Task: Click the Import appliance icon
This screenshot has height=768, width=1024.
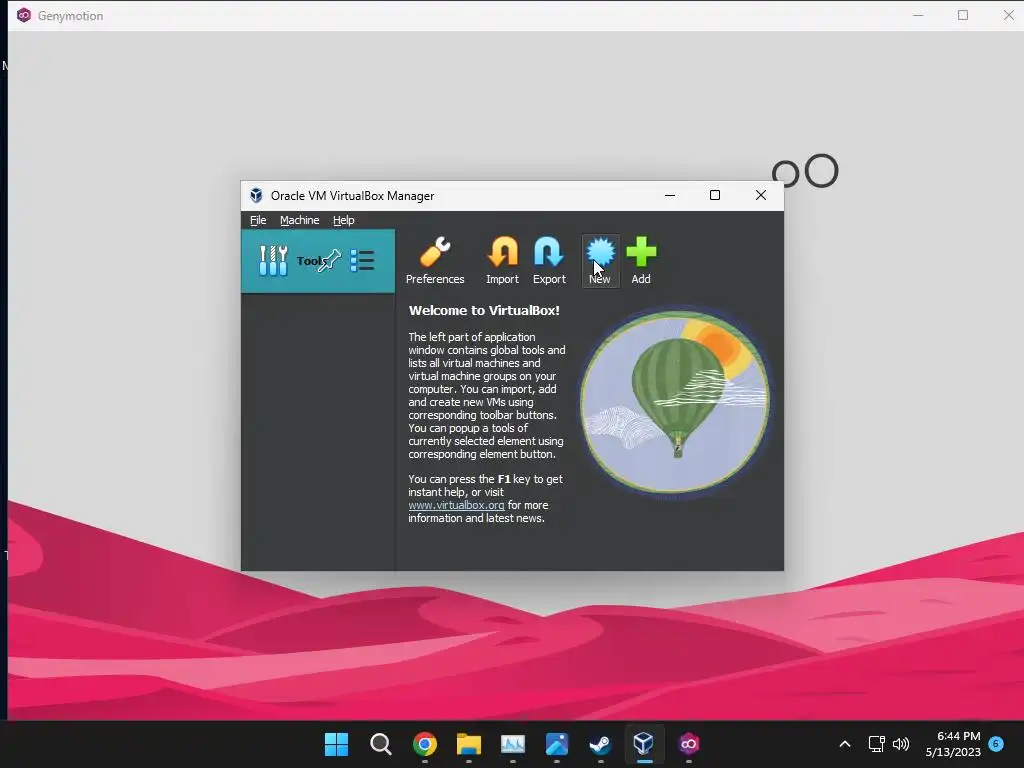Action: (502, 261)
